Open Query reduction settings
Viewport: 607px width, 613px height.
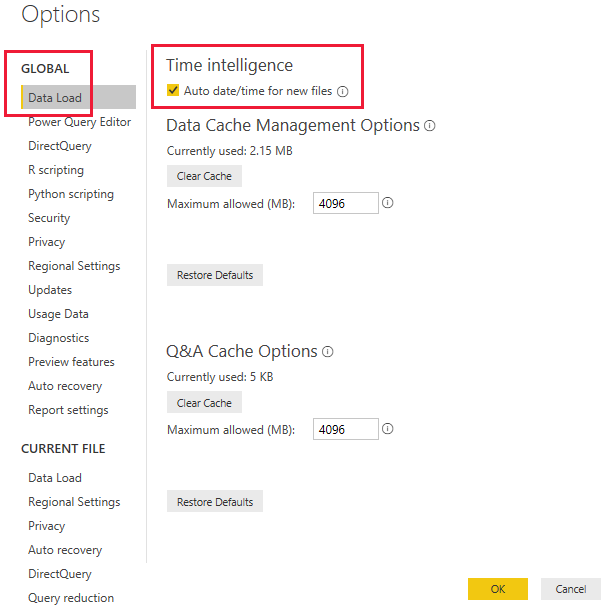[x=71, y=598]
